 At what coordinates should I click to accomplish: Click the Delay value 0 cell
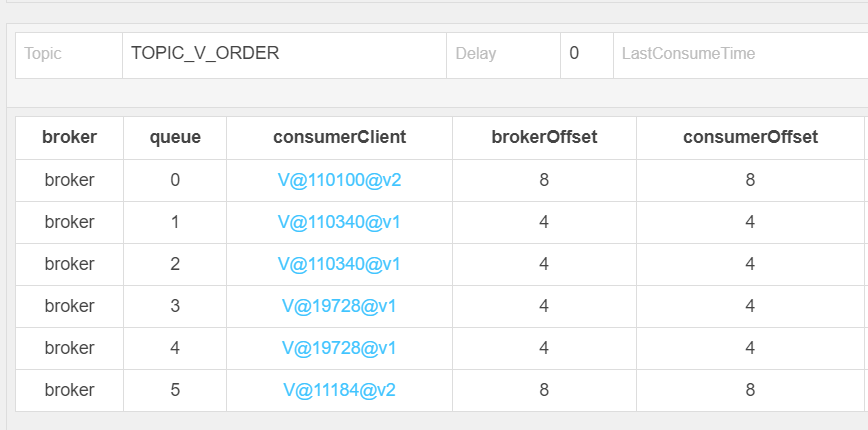coord(587,55)
